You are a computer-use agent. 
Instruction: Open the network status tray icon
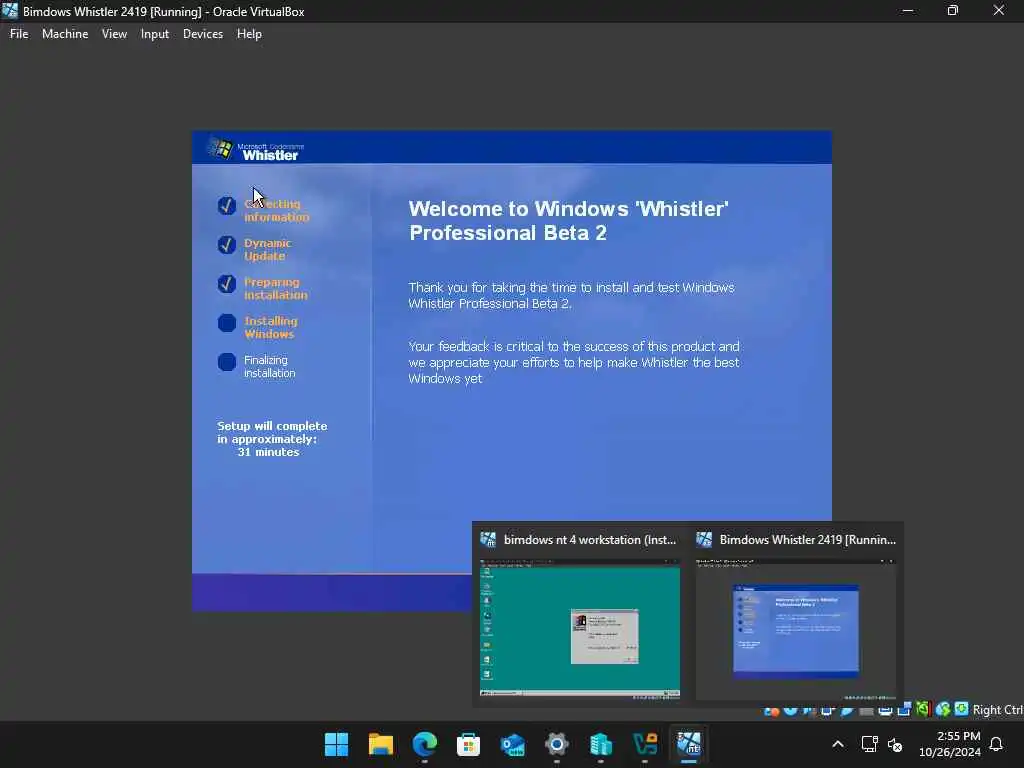point(869,744)
